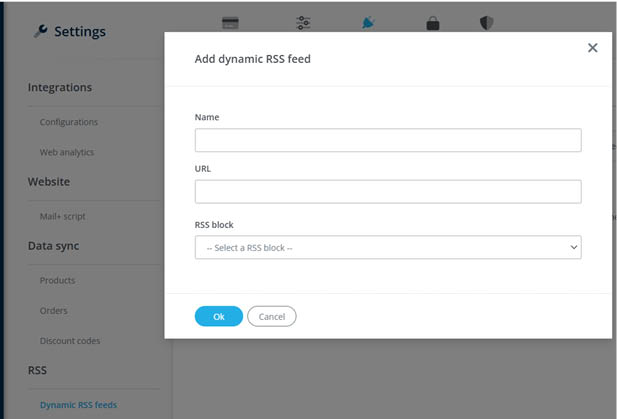Open the shield security icon tab
The image size is (617, 419).
(487, 22)
